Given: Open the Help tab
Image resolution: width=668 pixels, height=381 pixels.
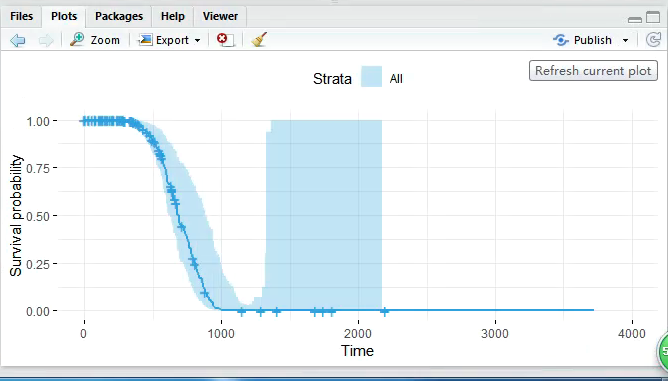Looking at the screenshot, I should coord(173,16).
